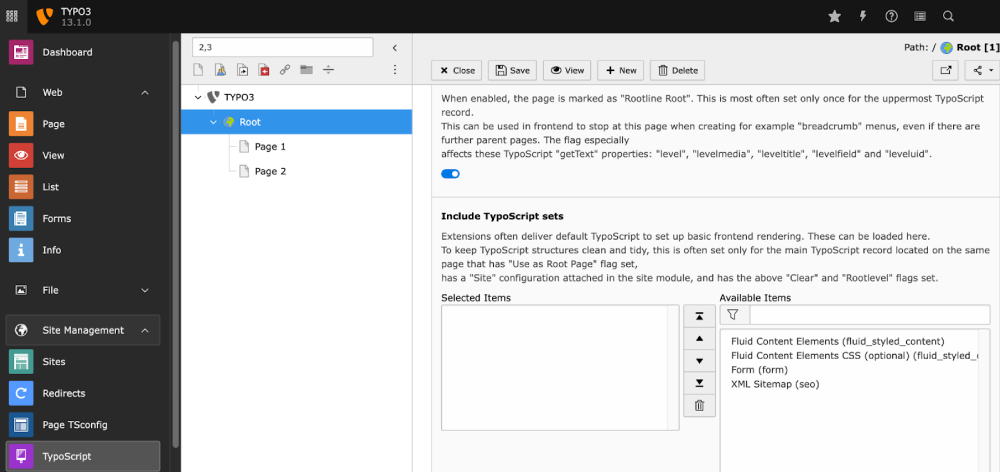Select the menu separator page icon
The height and width of the screenshot is (472, 1000).
point(328,70)
